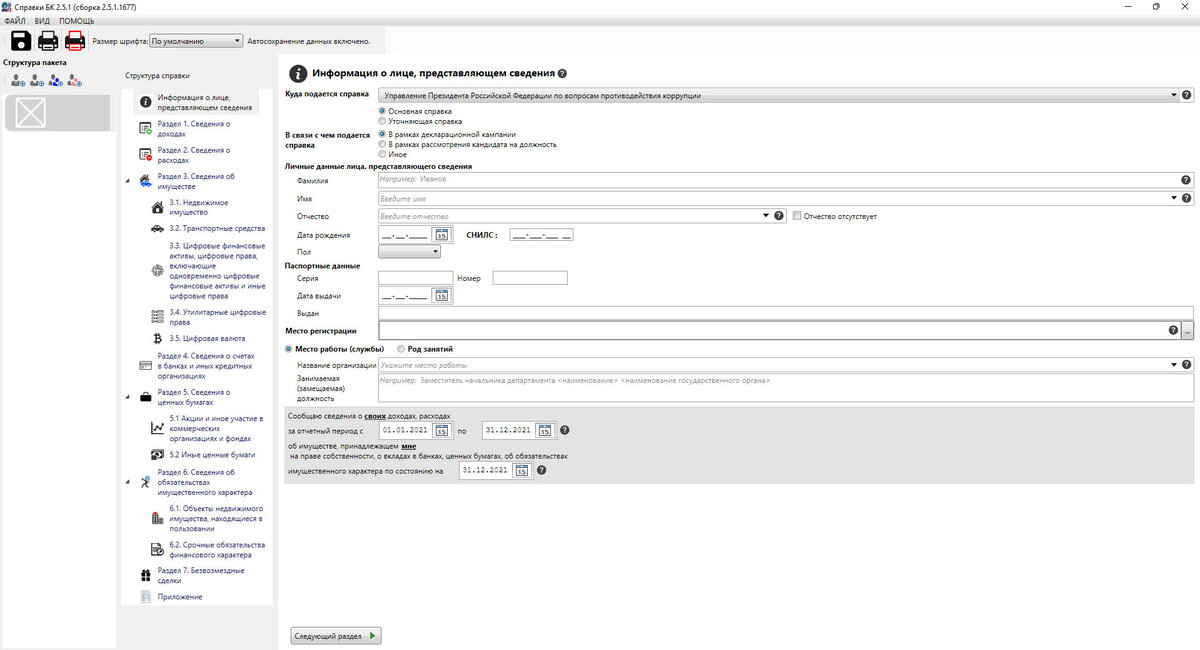Click the first add-person icon under Структура пакета
Image resolution: width=1200 pixels, height=650 pixels.
coord(16,80)
